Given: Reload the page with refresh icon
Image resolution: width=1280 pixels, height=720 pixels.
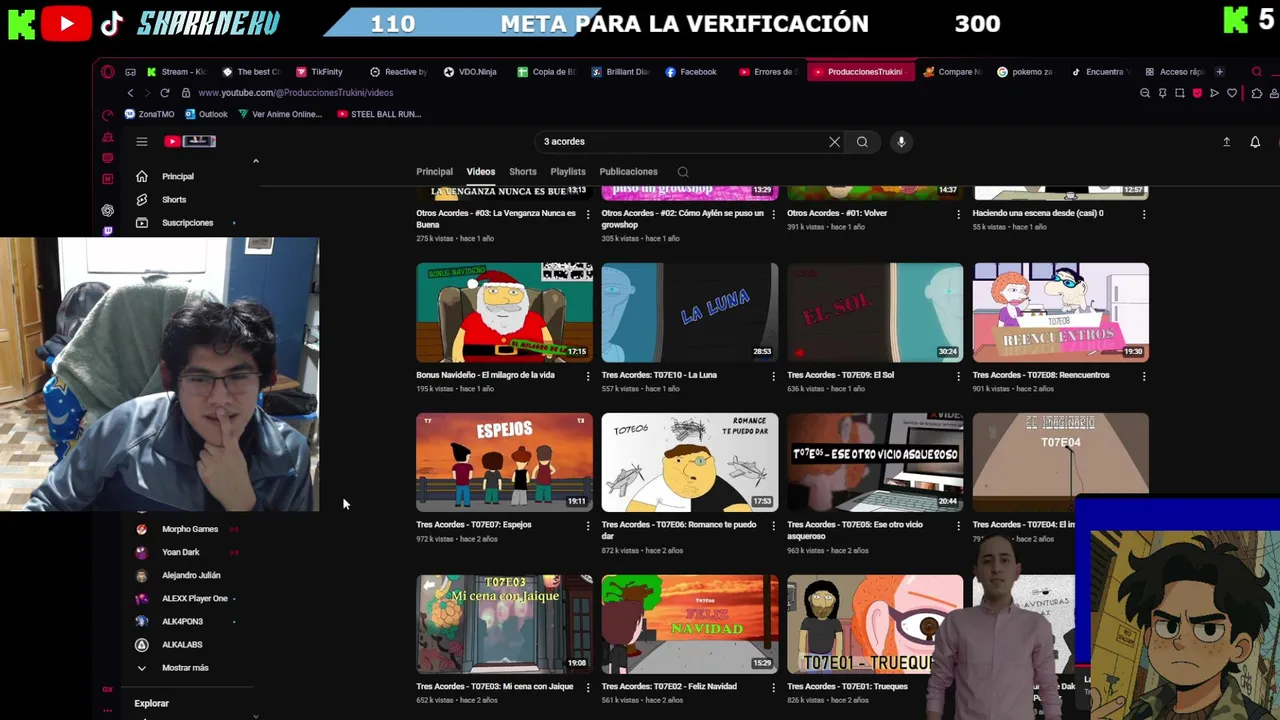Looking at the screenshot, I should pos(166,93).
